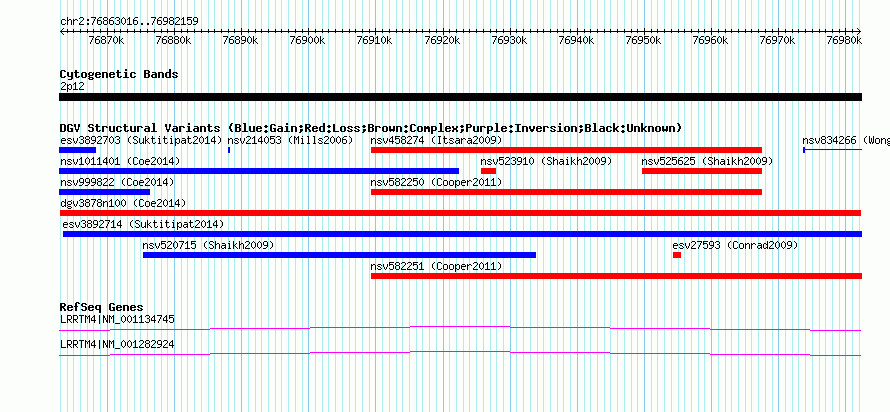Select the blue nsv999822 gain bar

point(104,192)
